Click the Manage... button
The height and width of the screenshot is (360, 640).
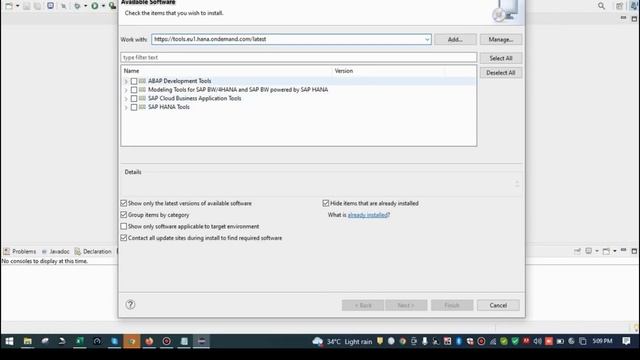click(501, 39)
